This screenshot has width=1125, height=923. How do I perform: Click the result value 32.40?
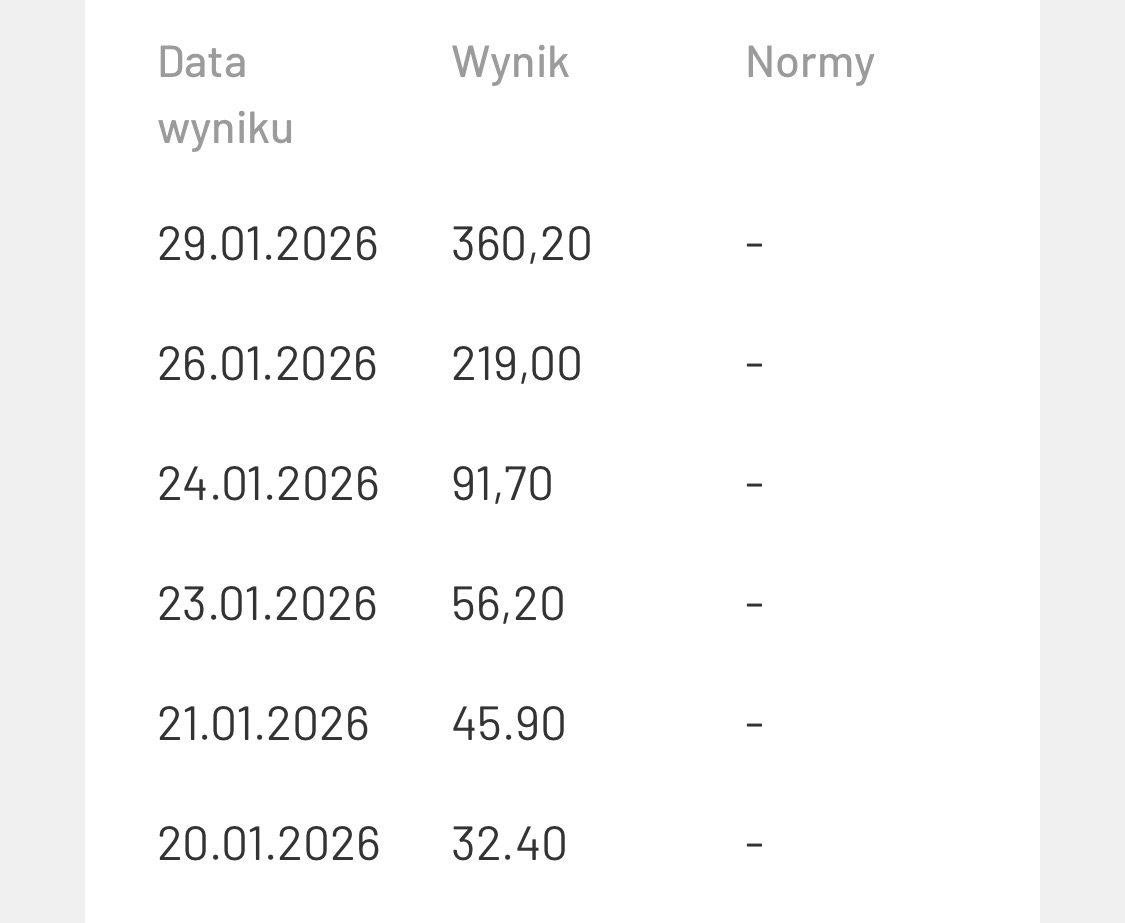[509, 844]
